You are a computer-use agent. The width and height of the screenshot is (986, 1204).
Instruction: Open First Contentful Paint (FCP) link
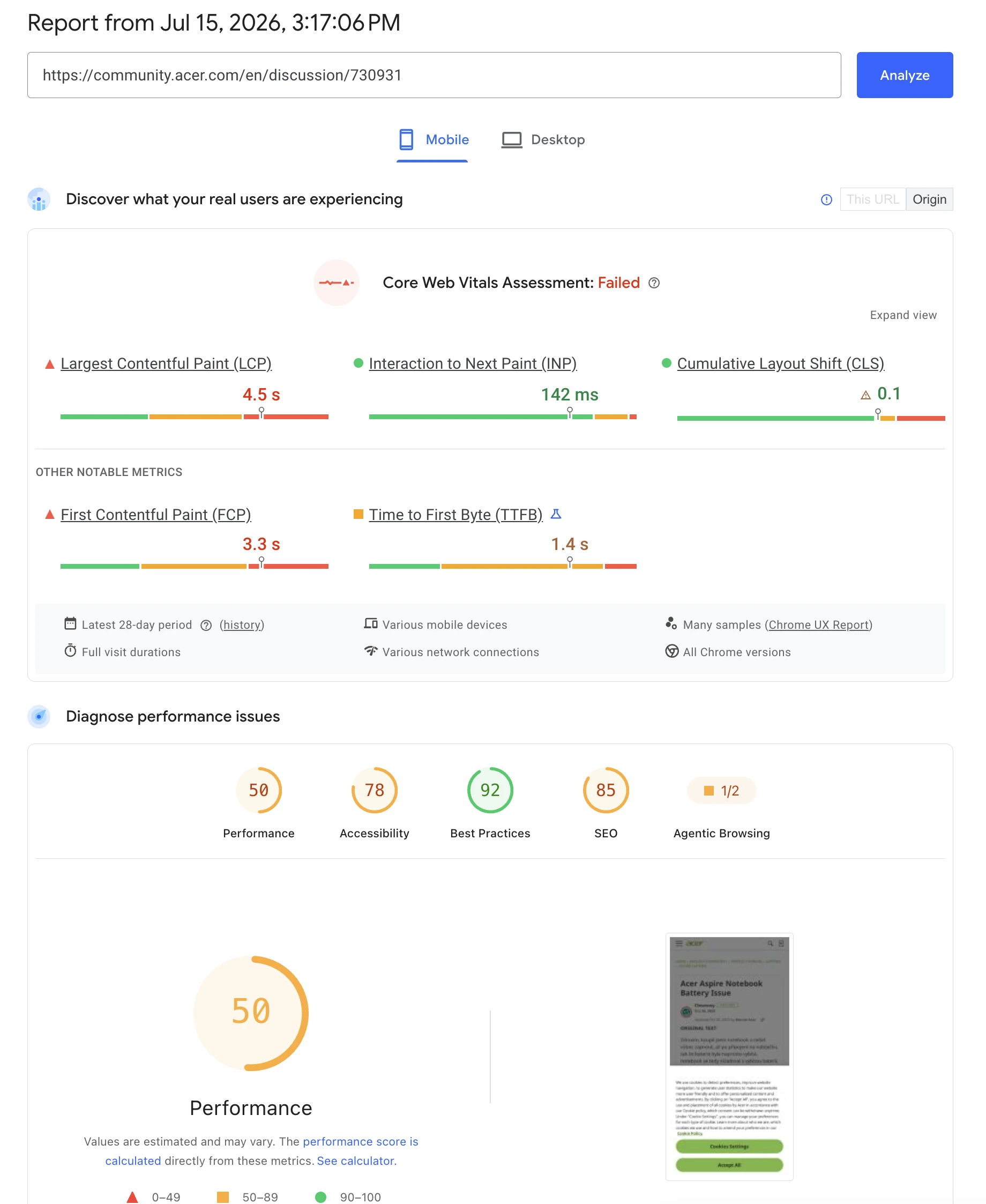[x=155, y=515]
